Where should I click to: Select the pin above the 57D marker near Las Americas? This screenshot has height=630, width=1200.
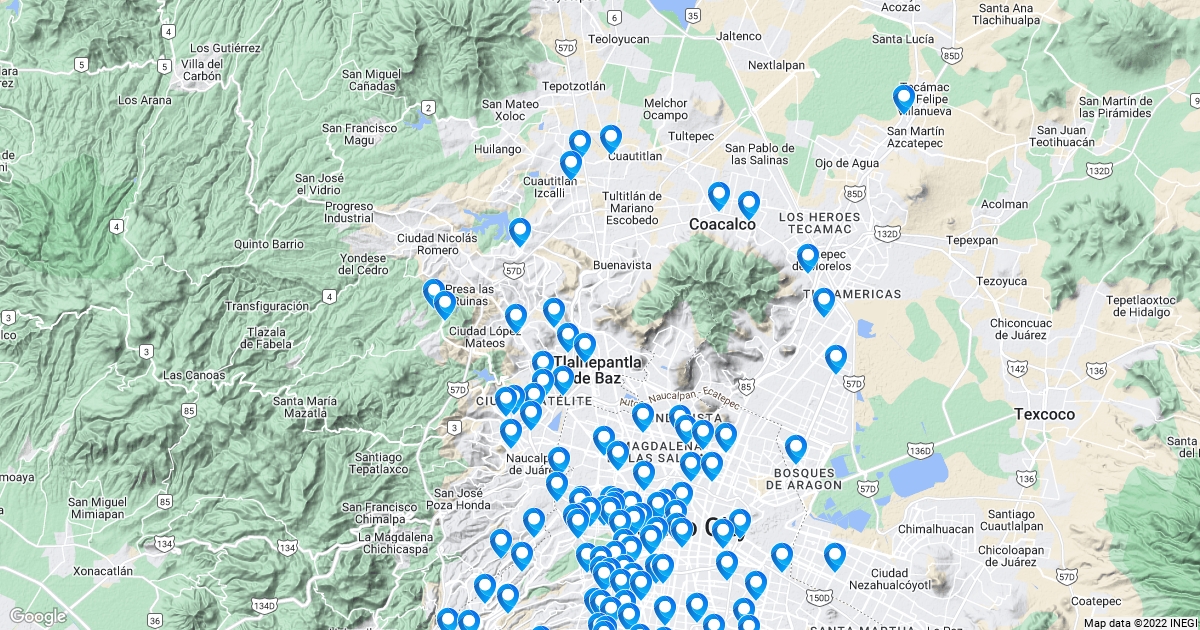[836, 358]
